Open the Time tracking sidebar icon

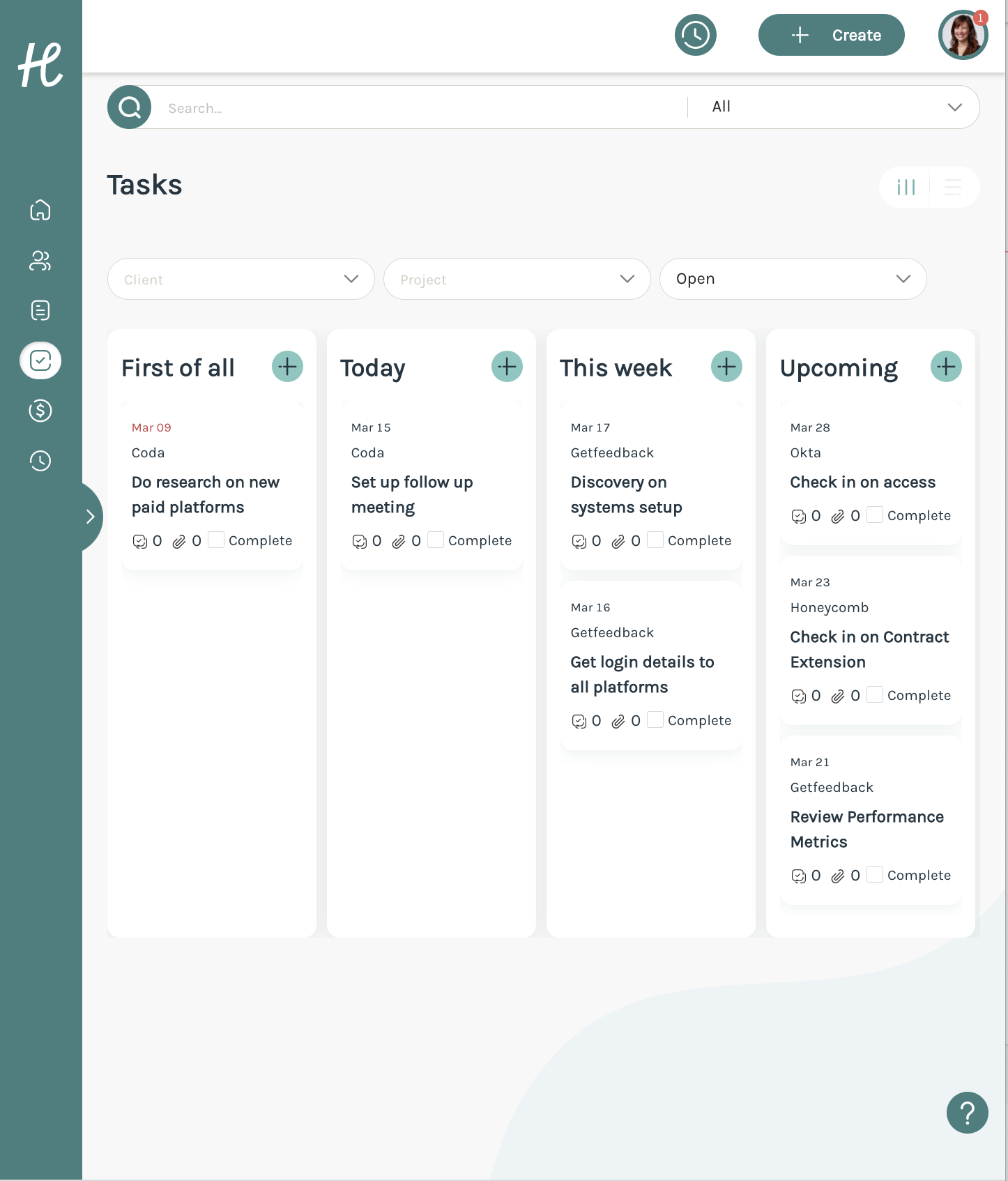tap(40, 461)
